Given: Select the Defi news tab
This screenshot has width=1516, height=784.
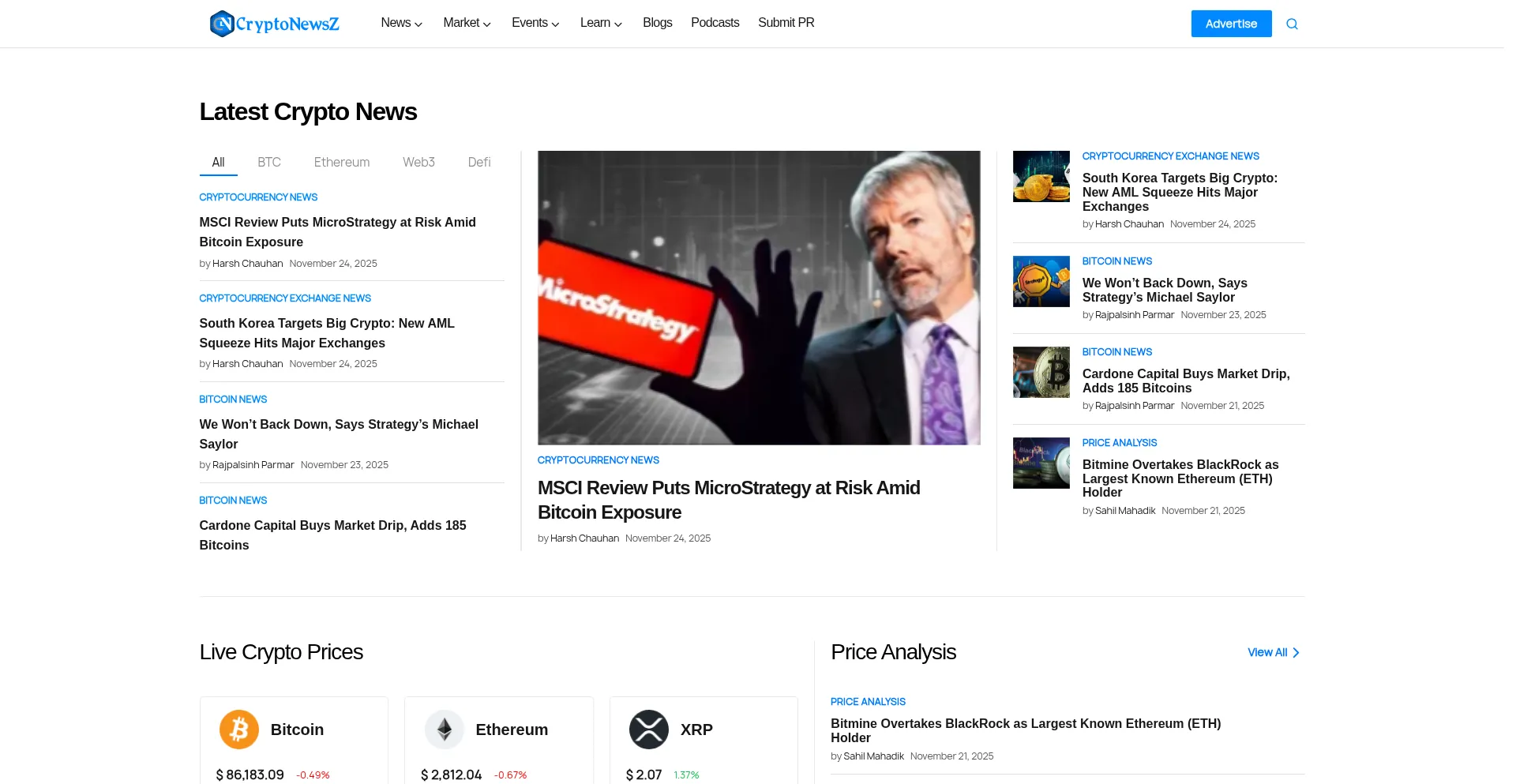Looking at the screenshot, I should [x=478, y=162].
